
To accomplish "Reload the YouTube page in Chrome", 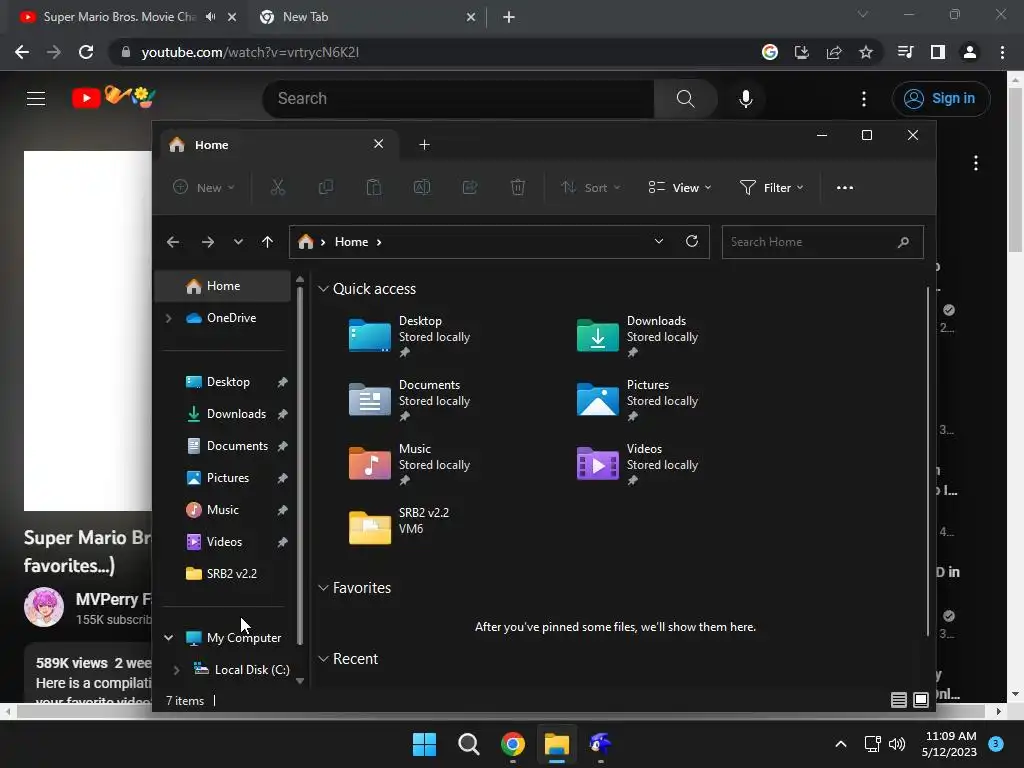I will coord(86,52).
